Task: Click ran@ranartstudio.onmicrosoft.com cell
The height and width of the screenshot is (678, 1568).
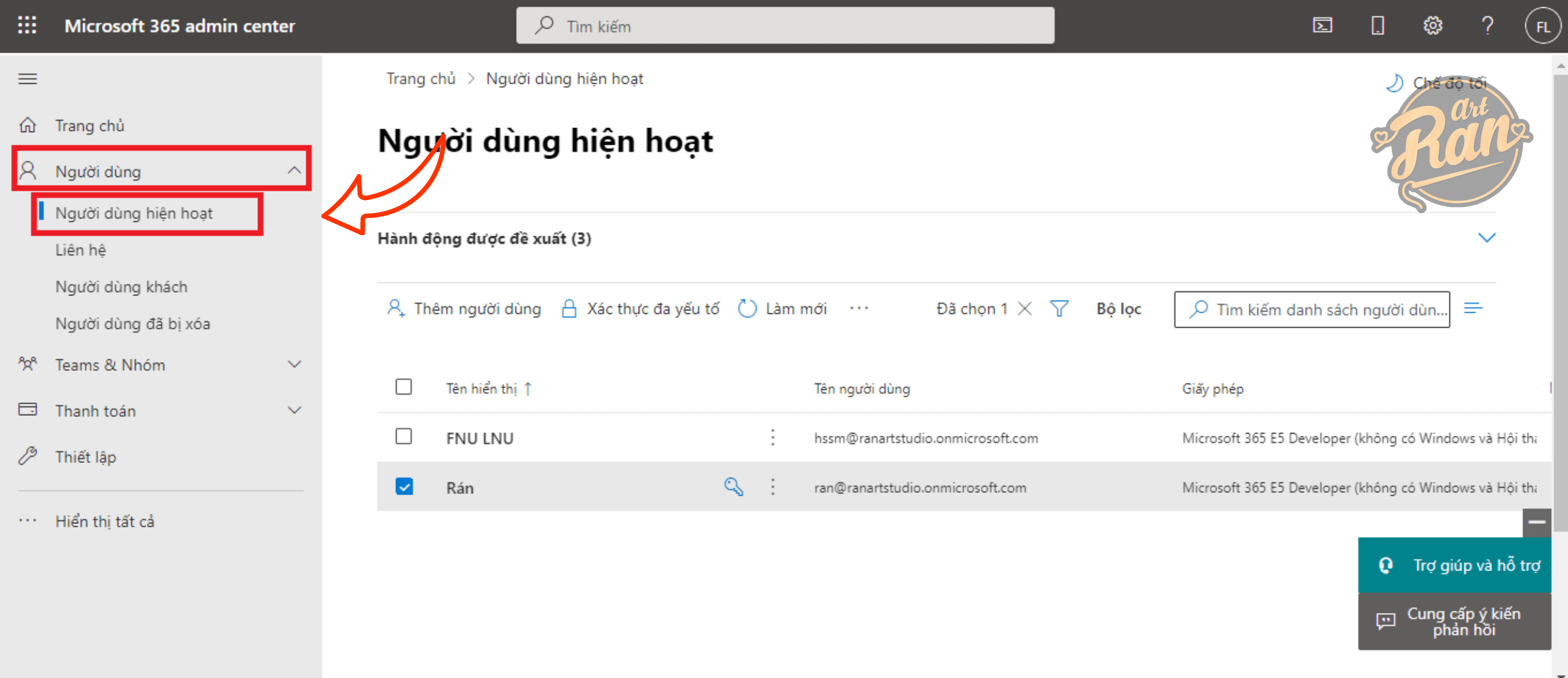Action: [920, 488]
